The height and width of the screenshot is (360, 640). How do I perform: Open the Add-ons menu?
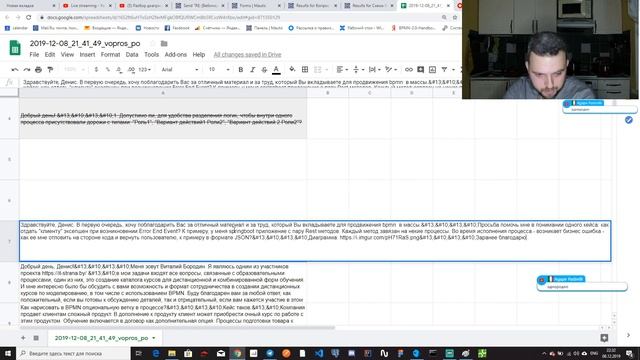[x=176, y=55]
